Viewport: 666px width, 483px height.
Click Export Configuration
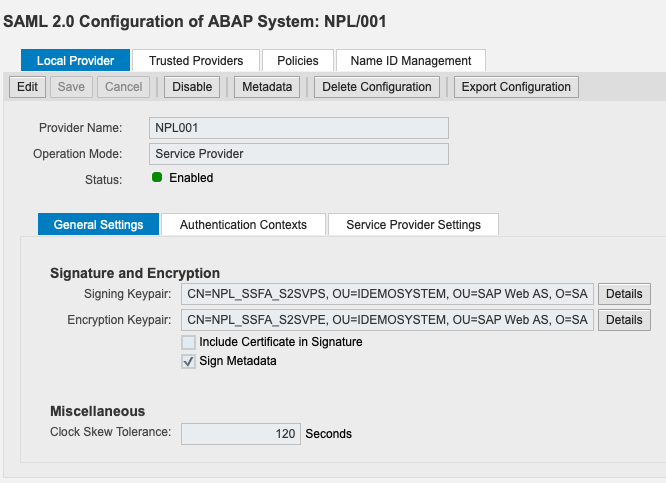pyautogui.click(x=516, y=87)
